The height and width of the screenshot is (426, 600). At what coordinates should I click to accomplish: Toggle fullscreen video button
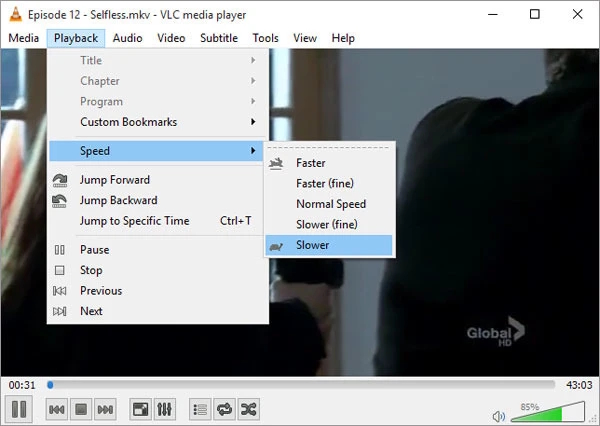coord(140,410)
